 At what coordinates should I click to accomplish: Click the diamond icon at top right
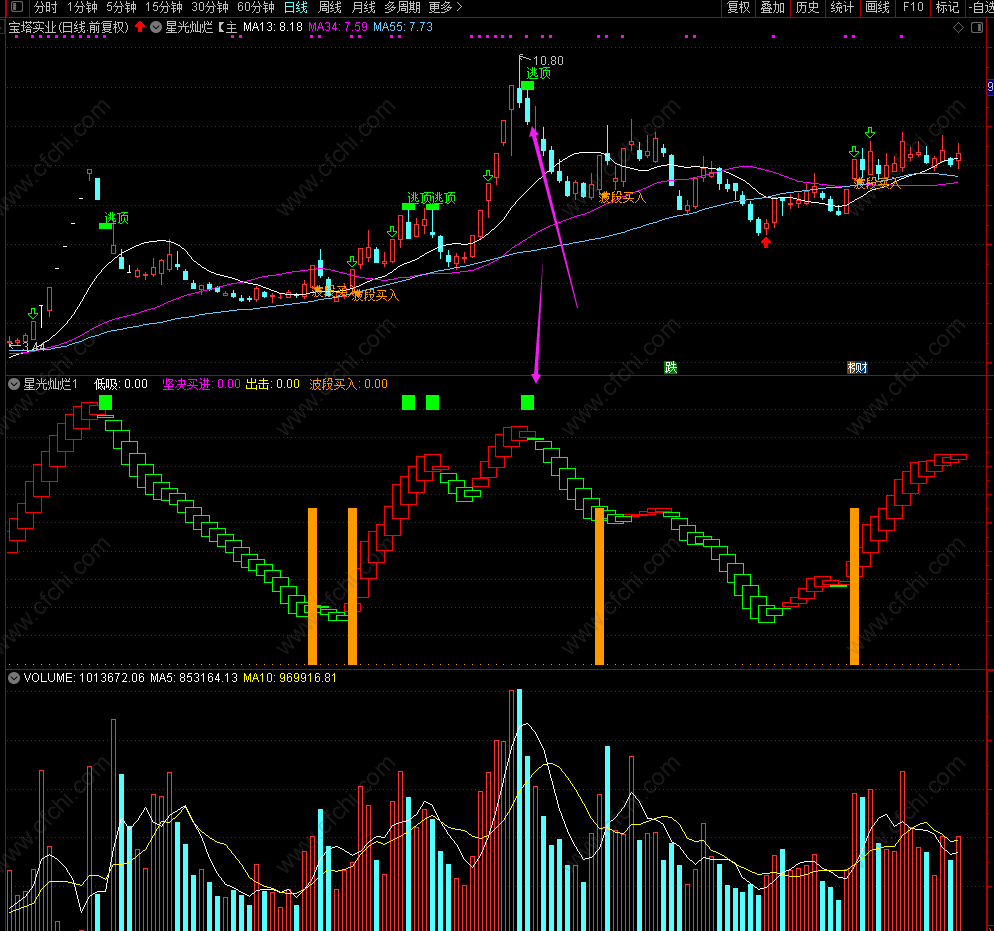click(x=958, y=27)
